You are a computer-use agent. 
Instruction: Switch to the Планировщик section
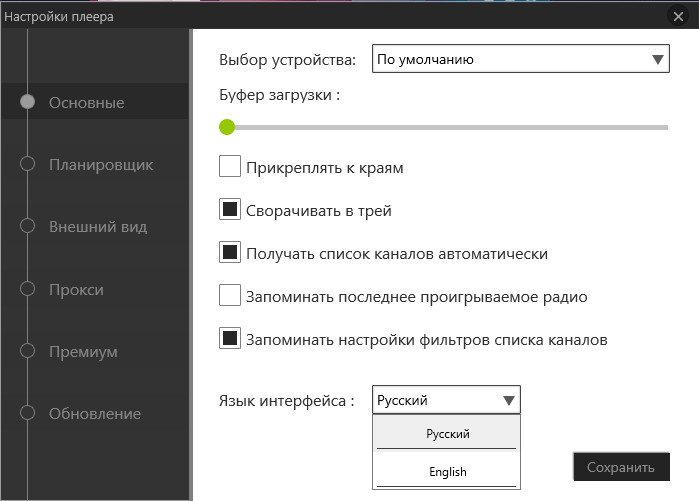coord(101,164)
